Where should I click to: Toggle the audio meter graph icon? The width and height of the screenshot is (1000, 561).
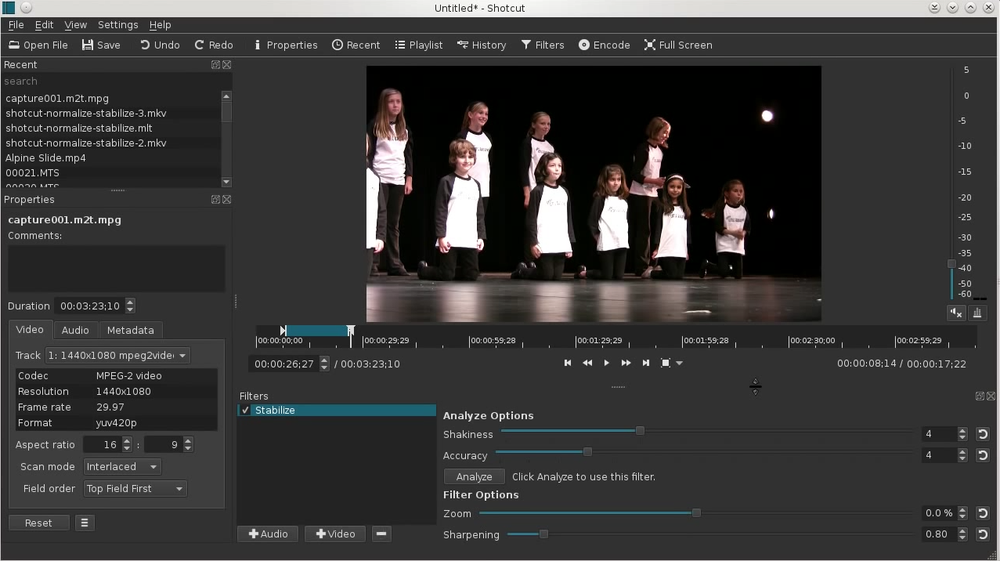point(977,312)
